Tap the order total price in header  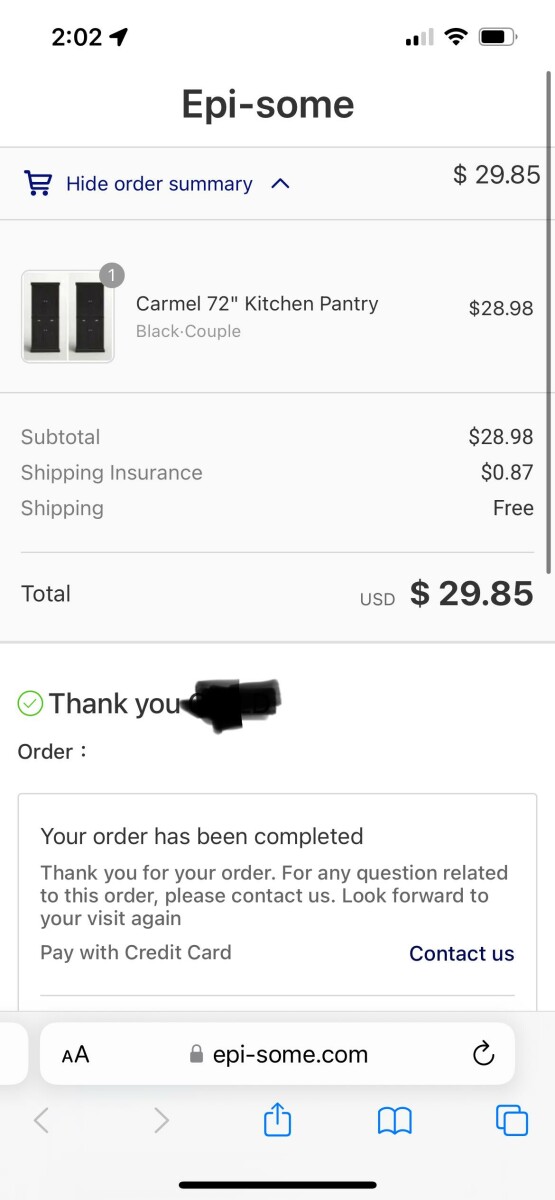[x=496, y=175]
